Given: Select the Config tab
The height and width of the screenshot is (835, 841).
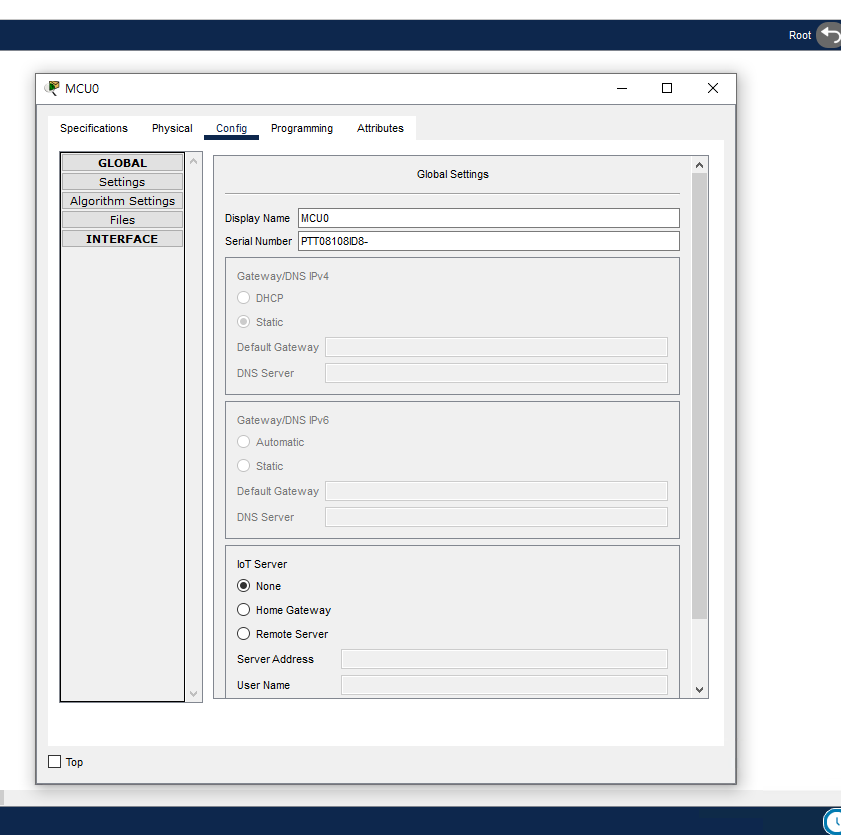Looking at the screenshot, I should pyautogui.click(x=232, y=128).
